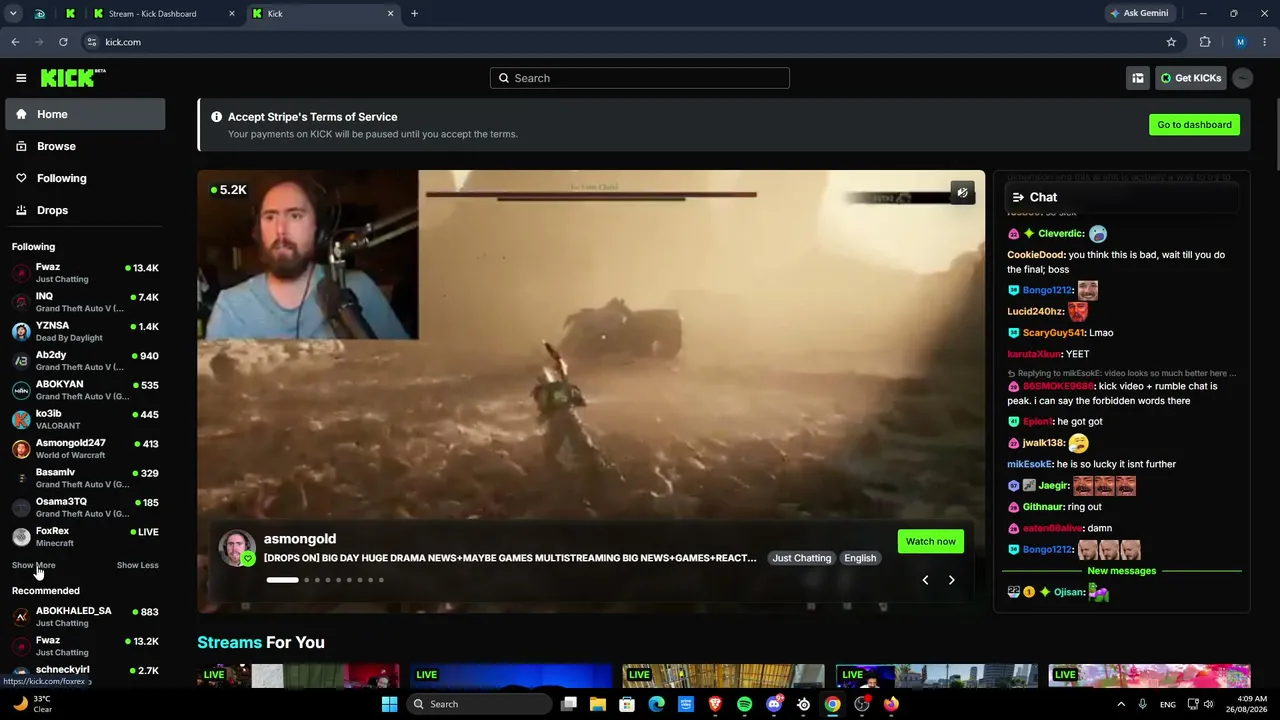Open Windows Start menu
1280x720 pixels.
click(x=389, y=704)
